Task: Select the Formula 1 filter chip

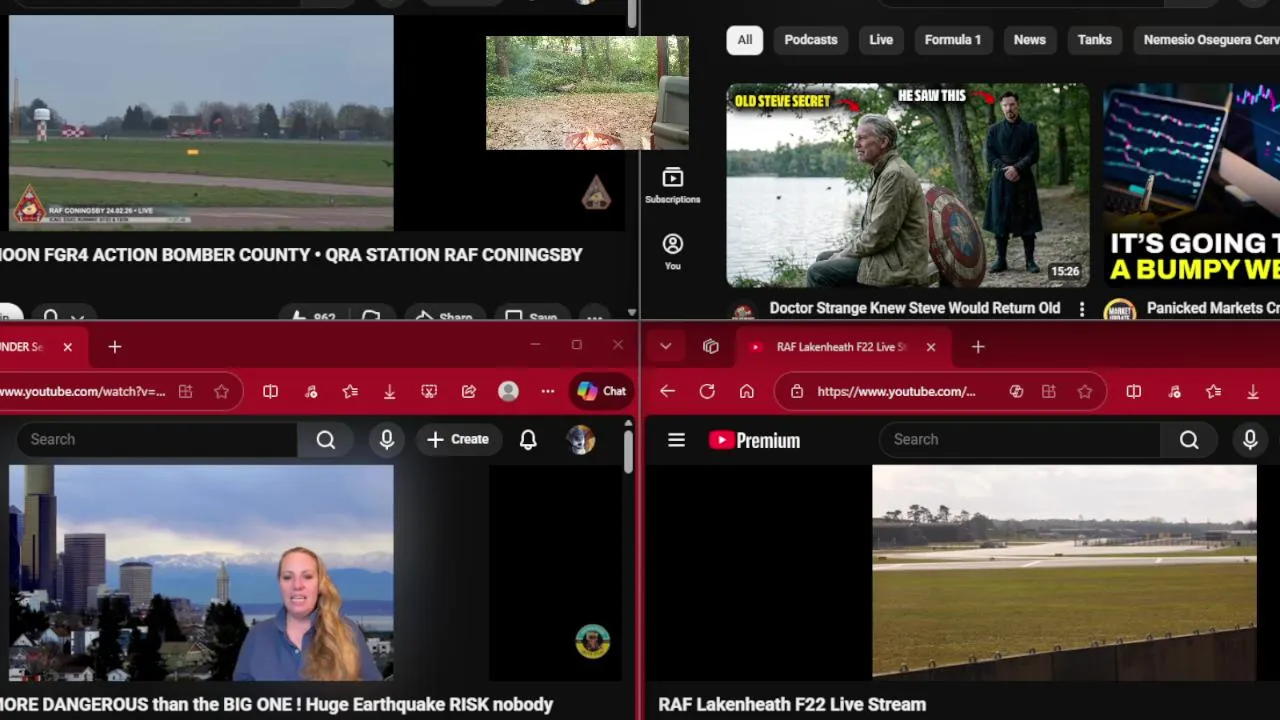Action: pyautogui.click(x=953, y=40)
